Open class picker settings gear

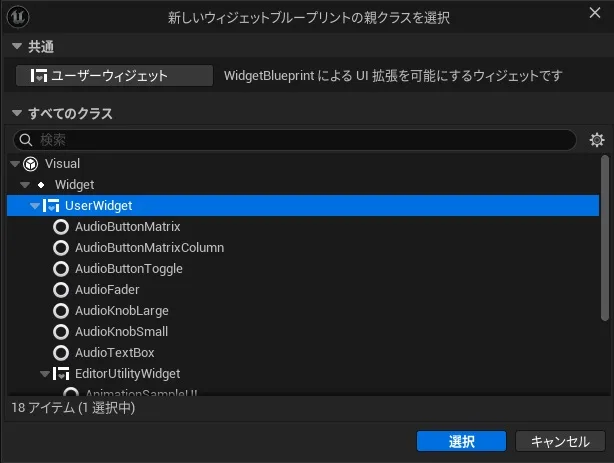click(x=597, y=140)
